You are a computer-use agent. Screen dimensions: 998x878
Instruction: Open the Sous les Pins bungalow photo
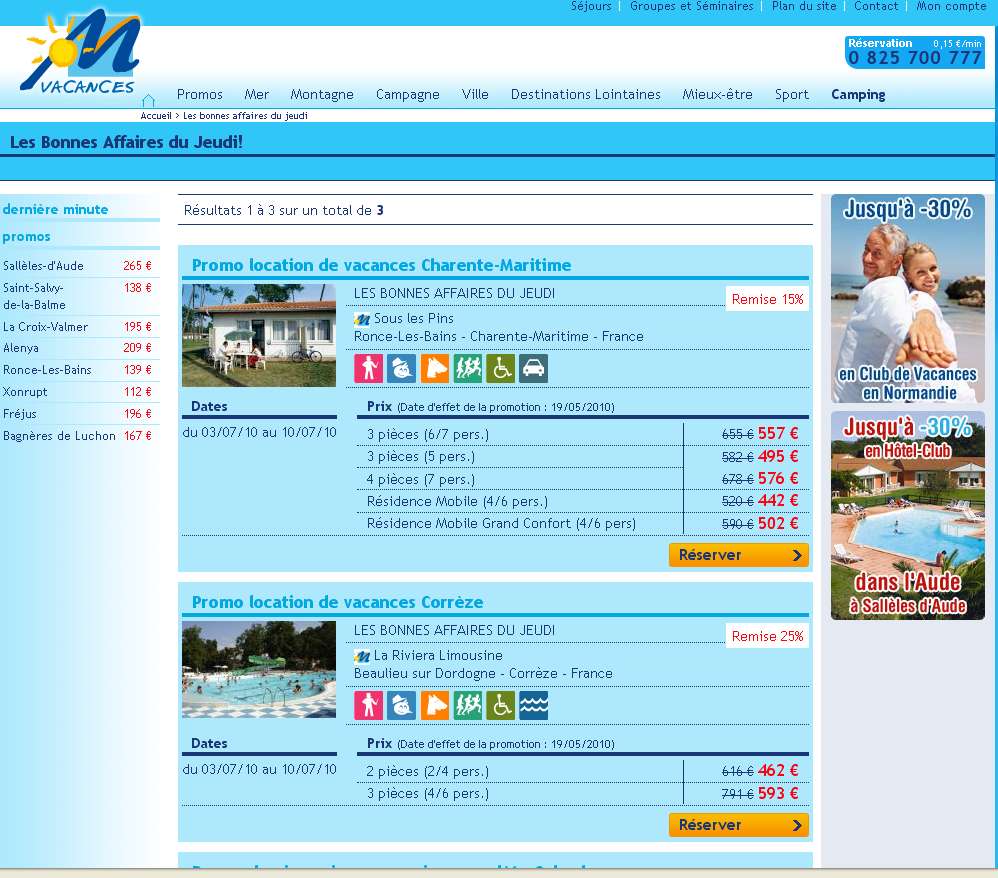[x=259, y=335]
